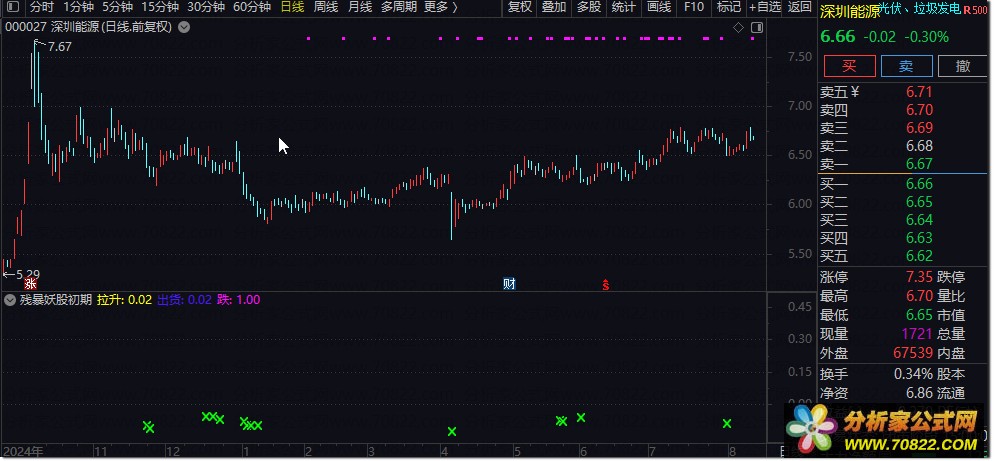Image resolution: width=994 pixels, height=461 pixels.
Task: Click the current price 6.66 header
Action: point(837,37)
